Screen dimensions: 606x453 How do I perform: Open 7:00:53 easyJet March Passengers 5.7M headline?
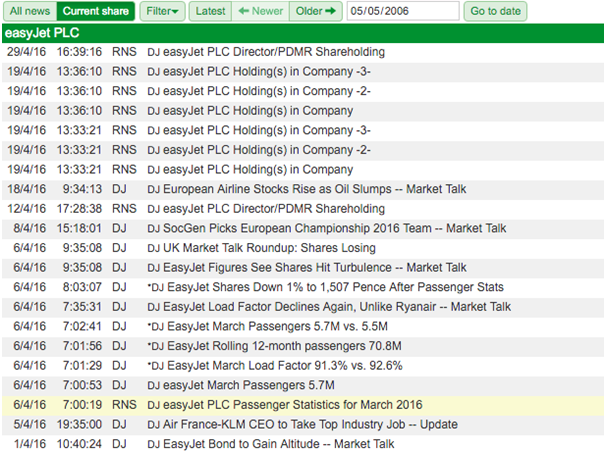click(241, 385)
